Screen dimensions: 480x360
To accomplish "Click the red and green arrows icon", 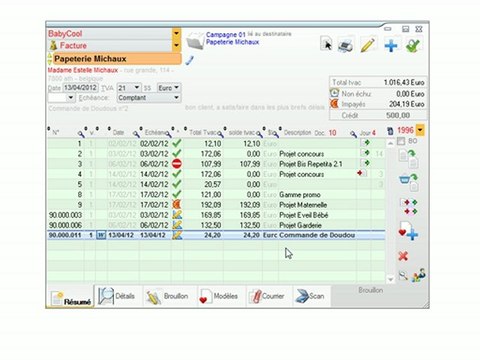I will (409, 207).
